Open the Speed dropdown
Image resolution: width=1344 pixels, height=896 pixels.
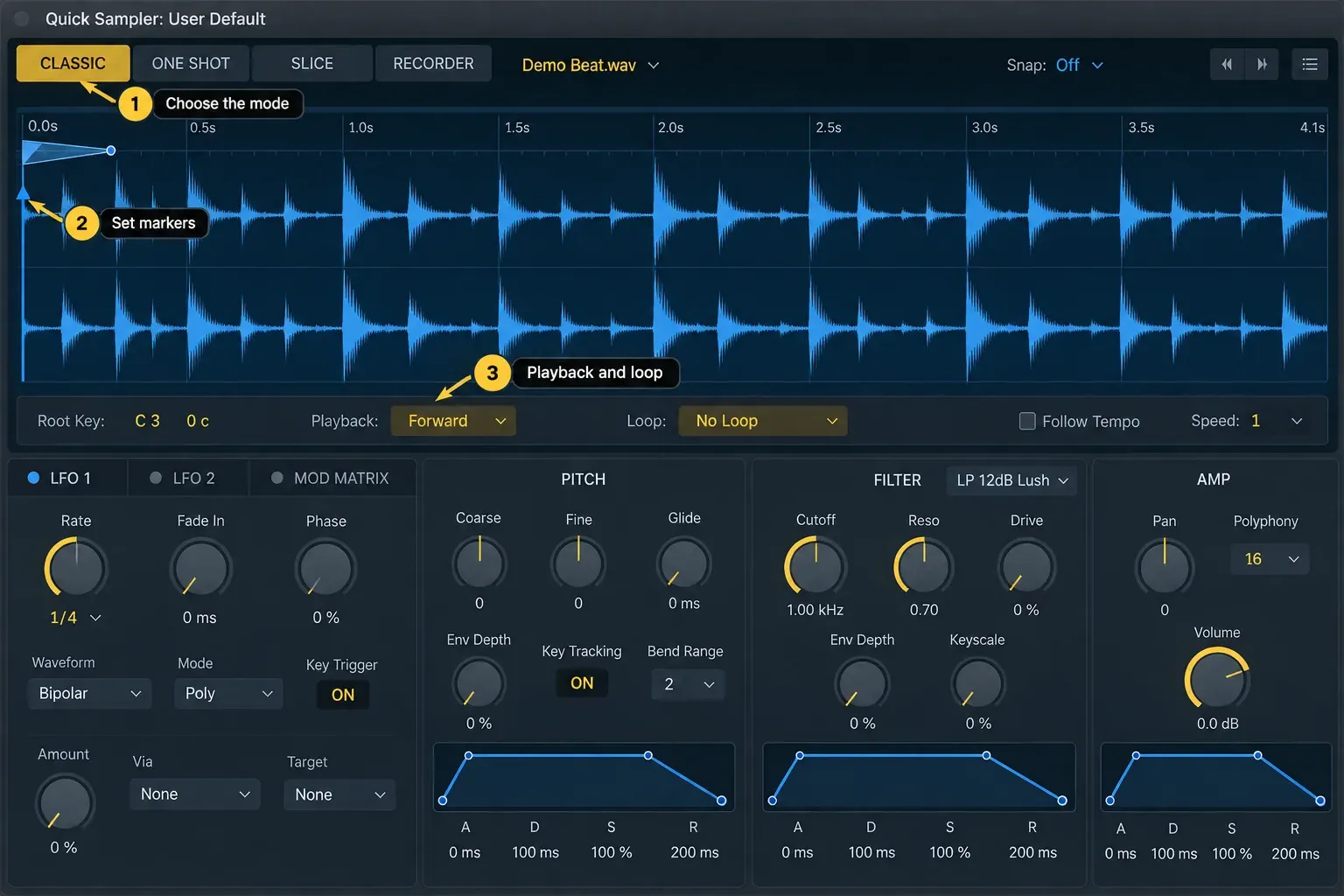(x=1277, y=421)
